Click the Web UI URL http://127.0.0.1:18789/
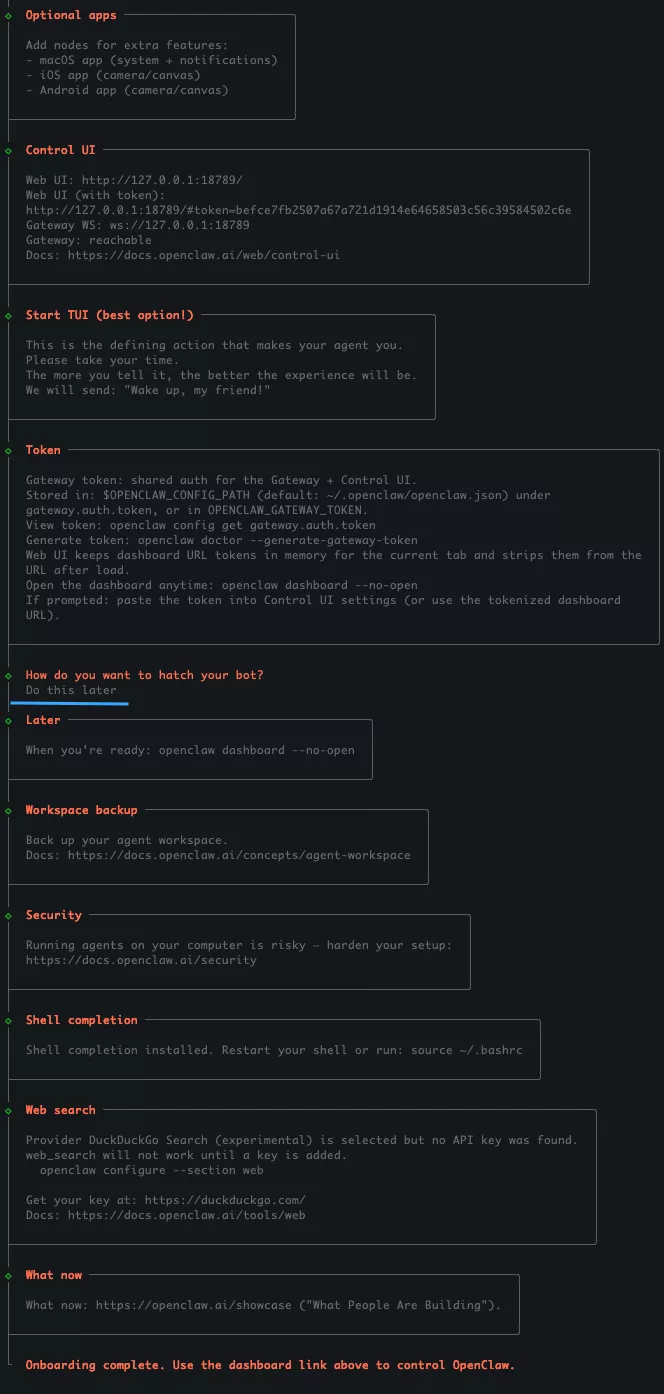The height and width of the screenshot is (1394, 664). (x=162, y=180)
